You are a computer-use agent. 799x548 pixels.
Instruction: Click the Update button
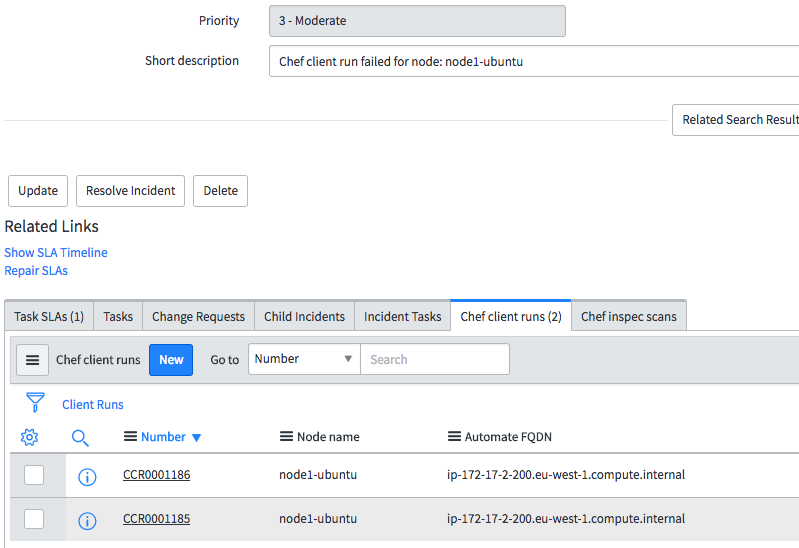(38, 191)
